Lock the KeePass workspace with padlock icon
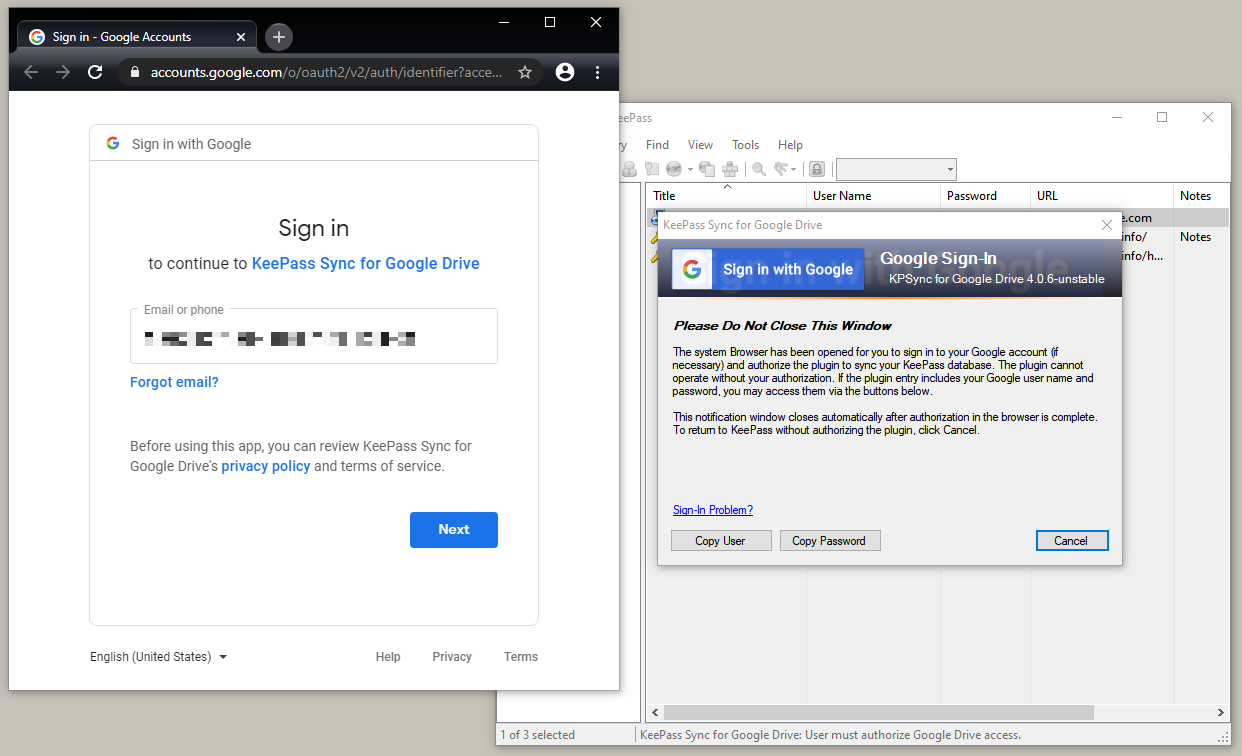The image size is (1242, 756). (x=817, y=169)
